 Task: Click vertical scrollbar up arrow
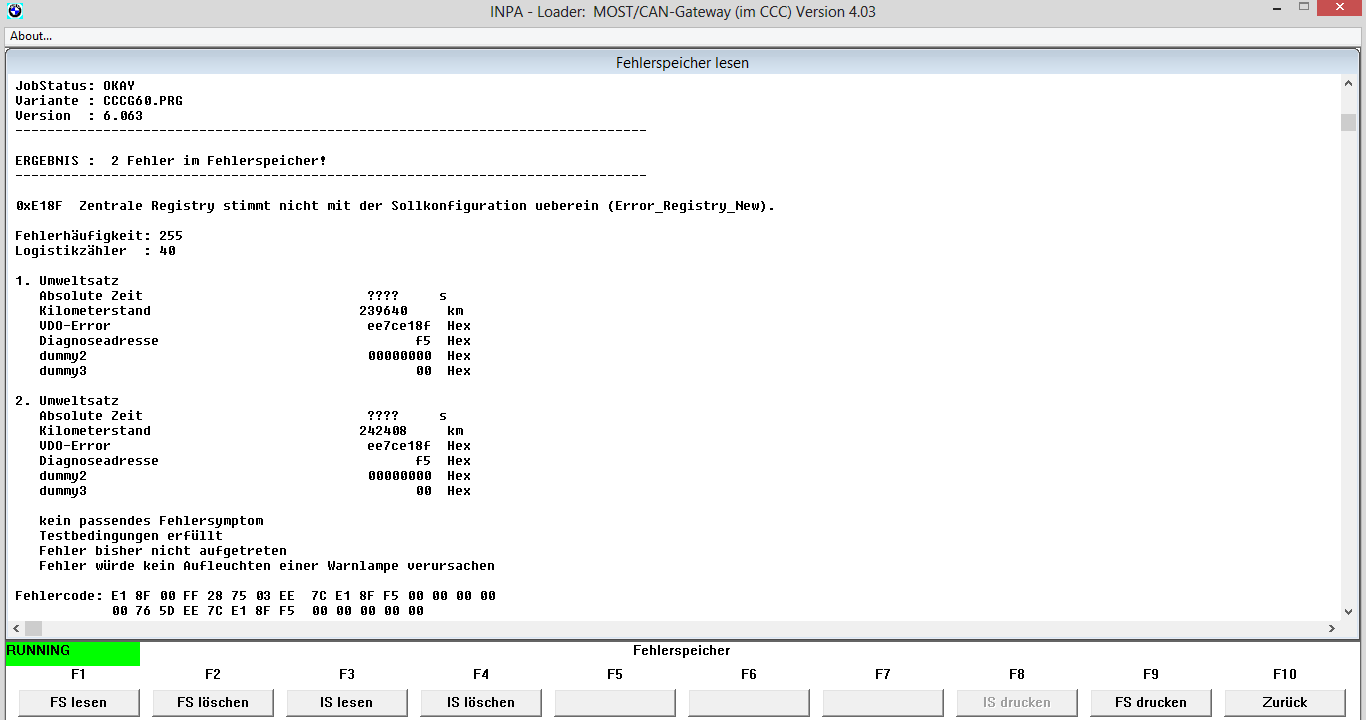click(x=1348, y=85)
